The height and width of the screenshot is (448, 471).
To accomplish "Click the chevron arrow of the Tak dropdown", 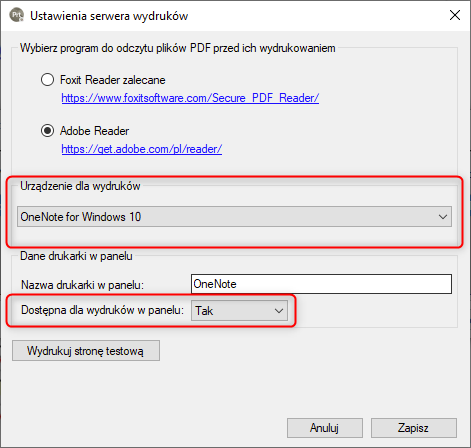I will [279, 311].
